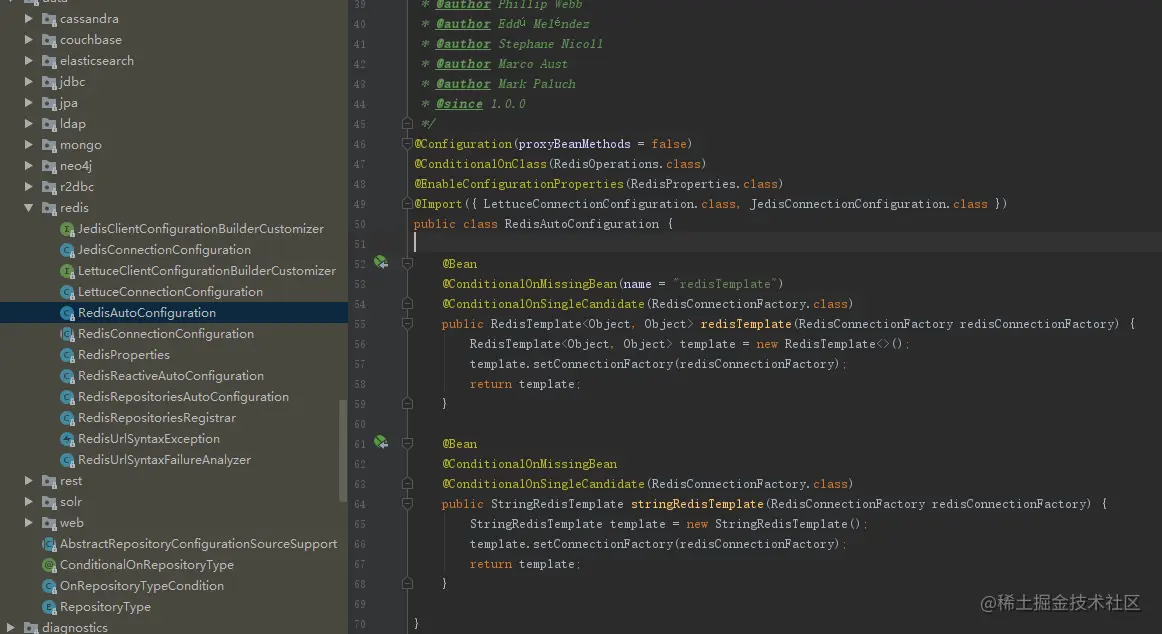Fold the @Import annotation at line 49

pyautogui.click(x=407, y=203)
